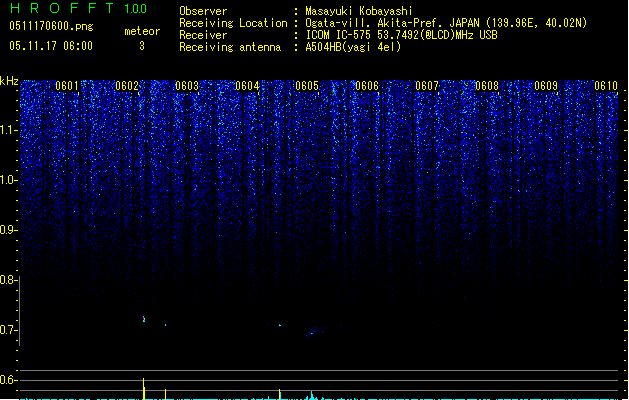Click the 0.7 kHz axis label
Screen dimensions: 629x400
click(x=8, y=330)
